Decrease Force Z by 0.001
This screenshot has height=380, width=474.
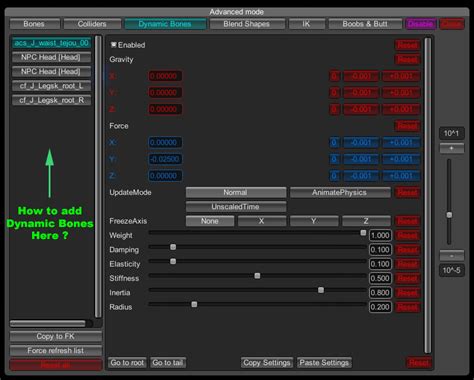(x=361, y=176)
